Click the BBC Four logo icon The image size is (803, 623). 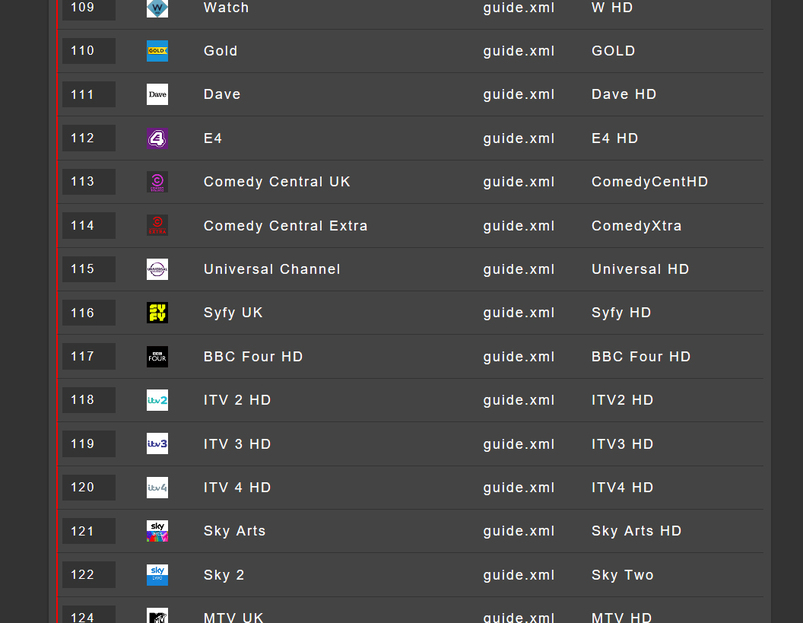point(157,357)
